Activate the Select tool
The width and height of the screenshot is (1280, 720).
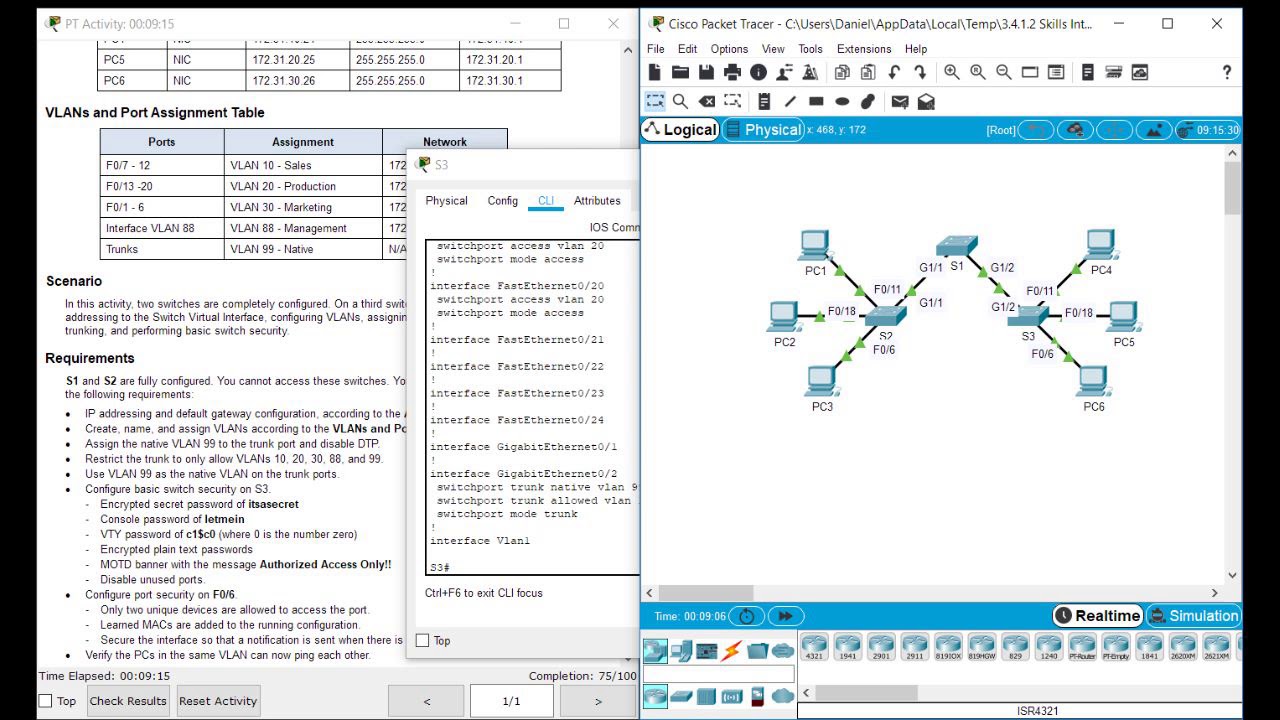click(655, 101)
